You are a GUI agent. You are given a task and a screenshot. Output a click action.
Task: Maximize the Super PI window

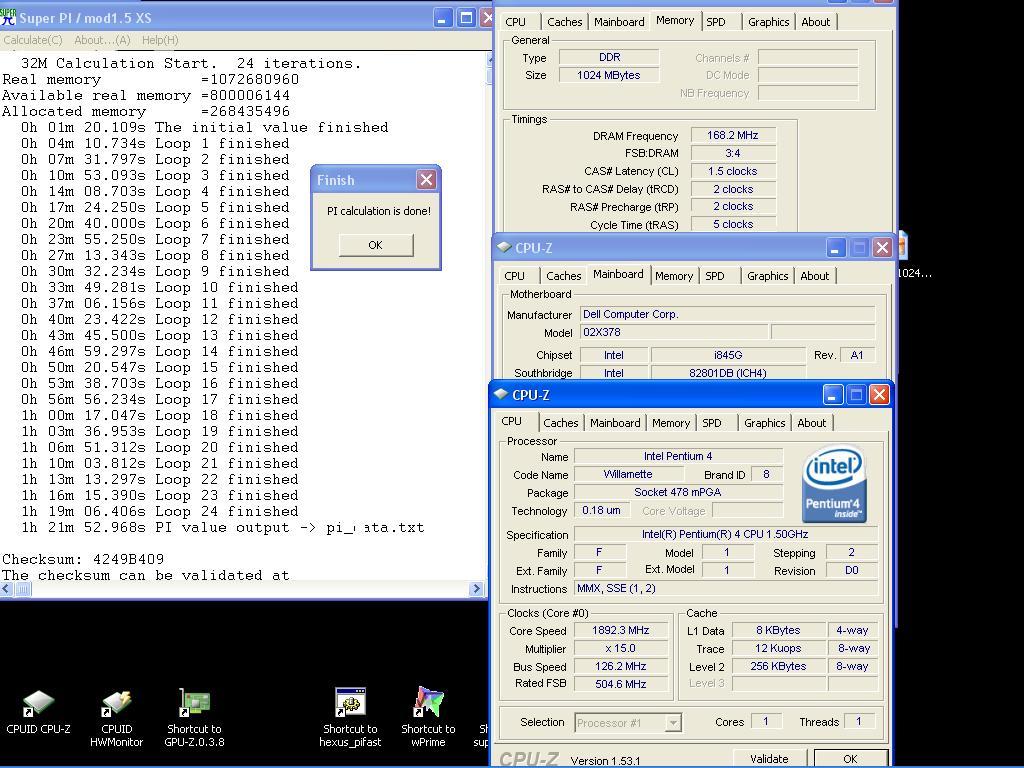click(x=466, y=18)
